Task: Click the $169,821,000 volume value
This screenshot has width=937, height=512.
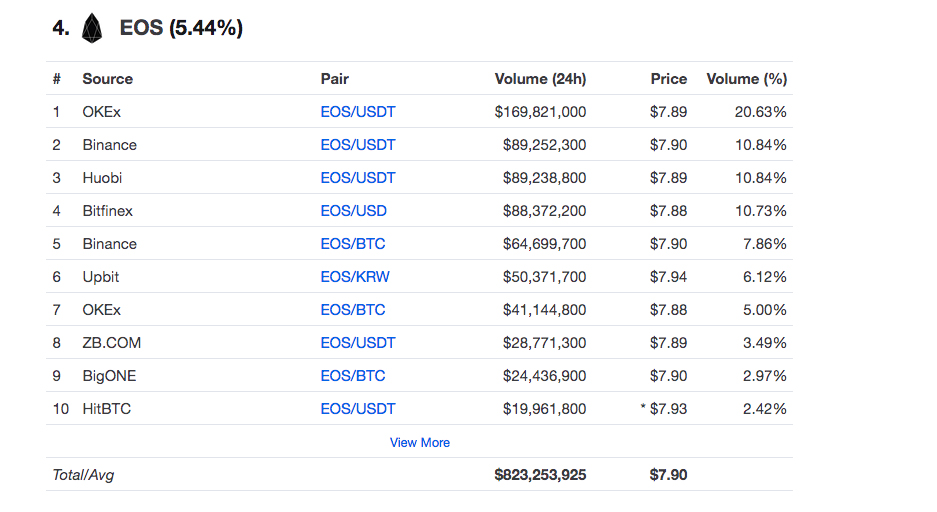Action: [540, 112]
